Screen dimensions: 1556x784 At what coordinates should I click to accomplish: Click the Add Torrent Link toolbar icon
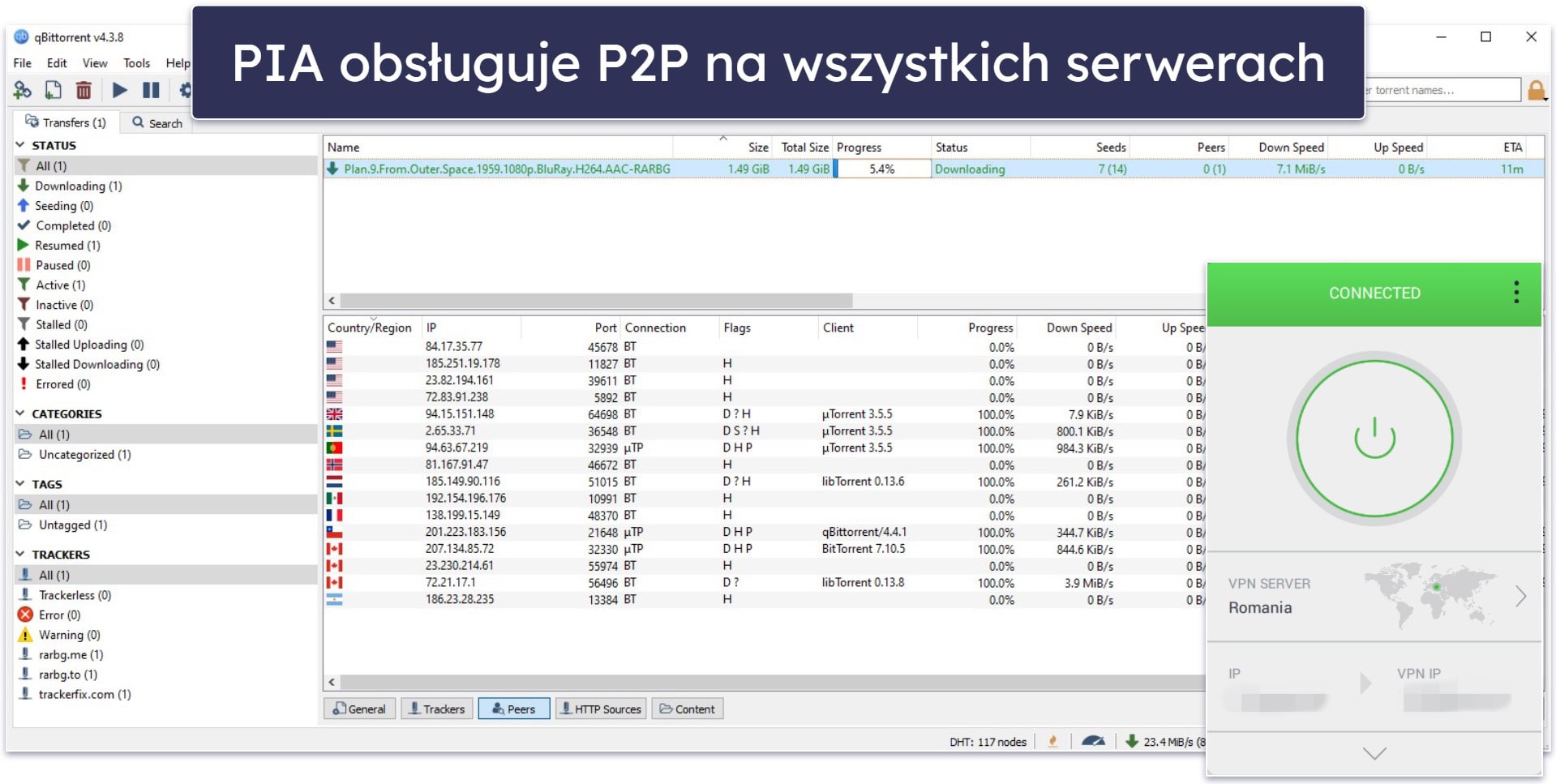tap(23, 90)
